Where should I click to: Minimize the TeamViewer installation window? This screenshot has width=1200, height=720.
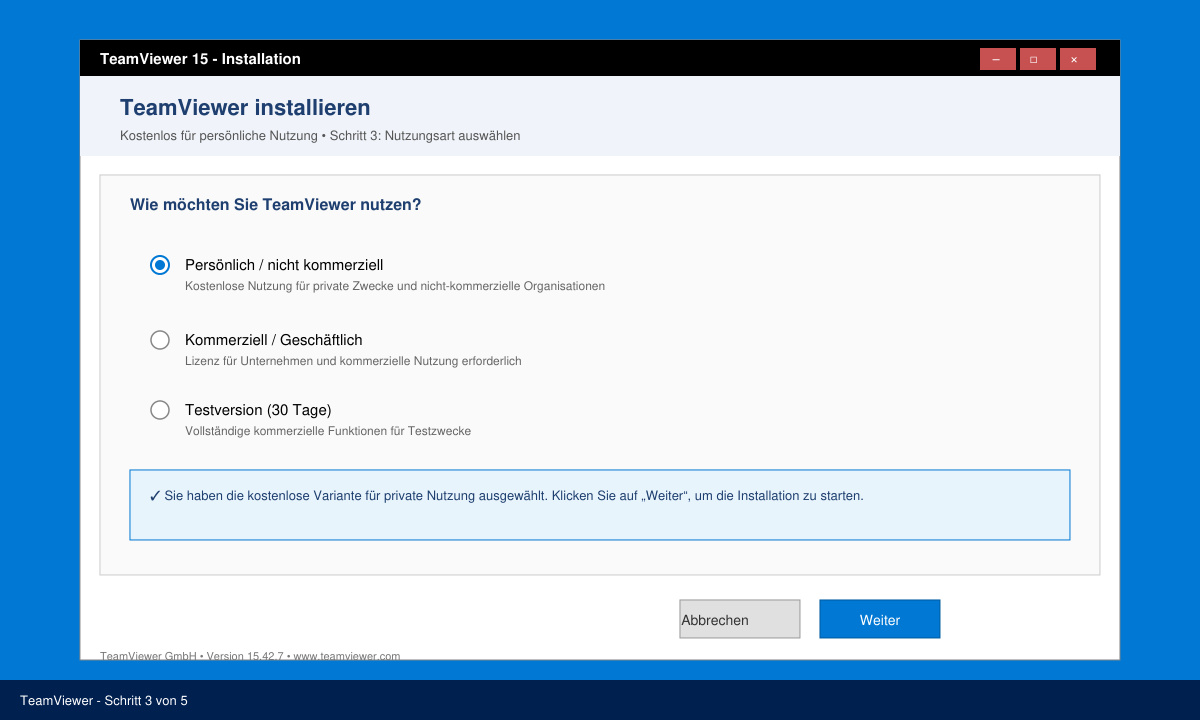pos(998,59)
